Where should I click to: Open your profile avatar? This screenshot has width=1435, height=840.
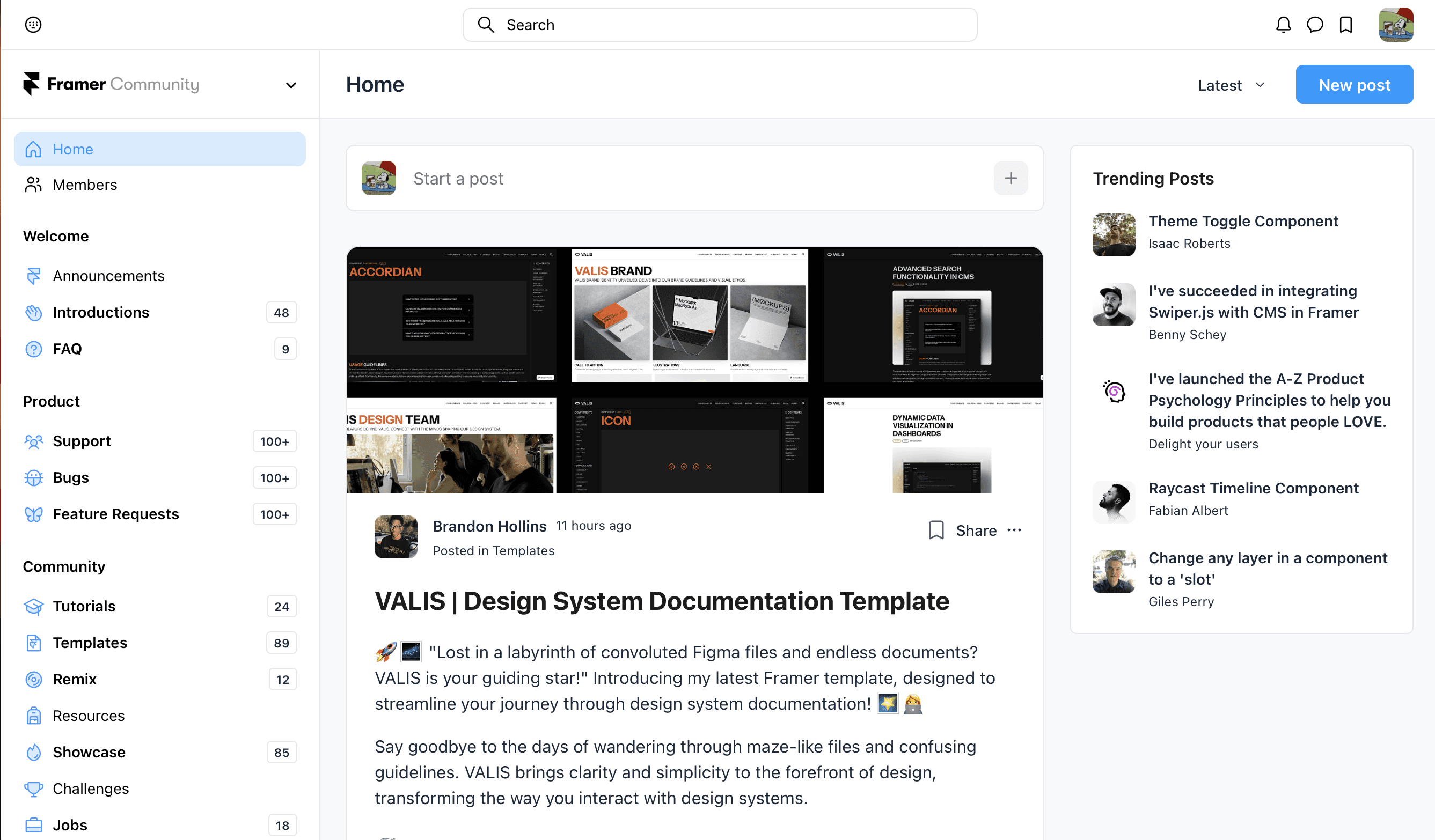(1396, 25)
